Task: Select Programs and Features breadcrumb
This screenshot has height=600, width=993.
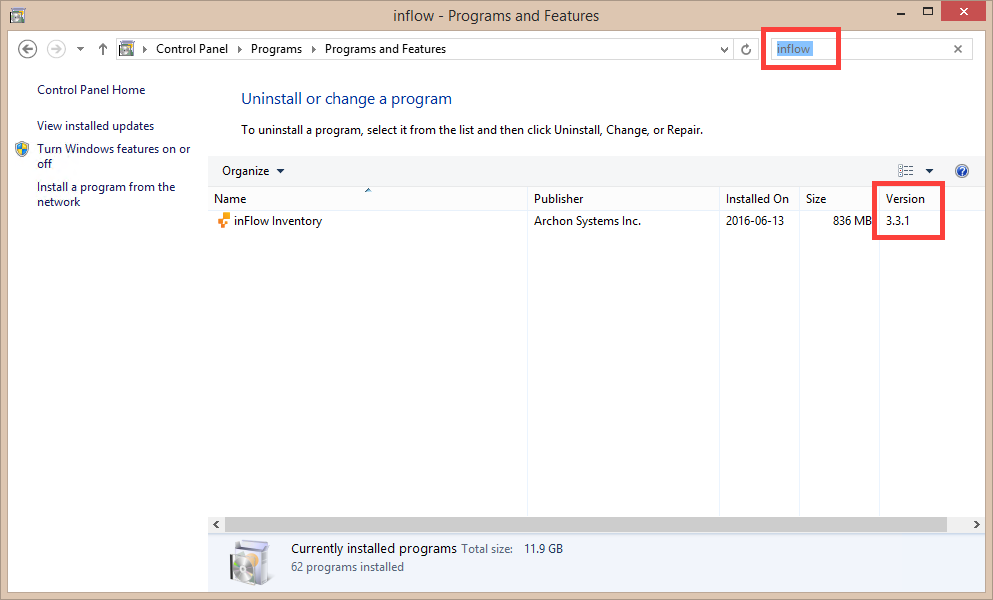Action: pos(385,49)
